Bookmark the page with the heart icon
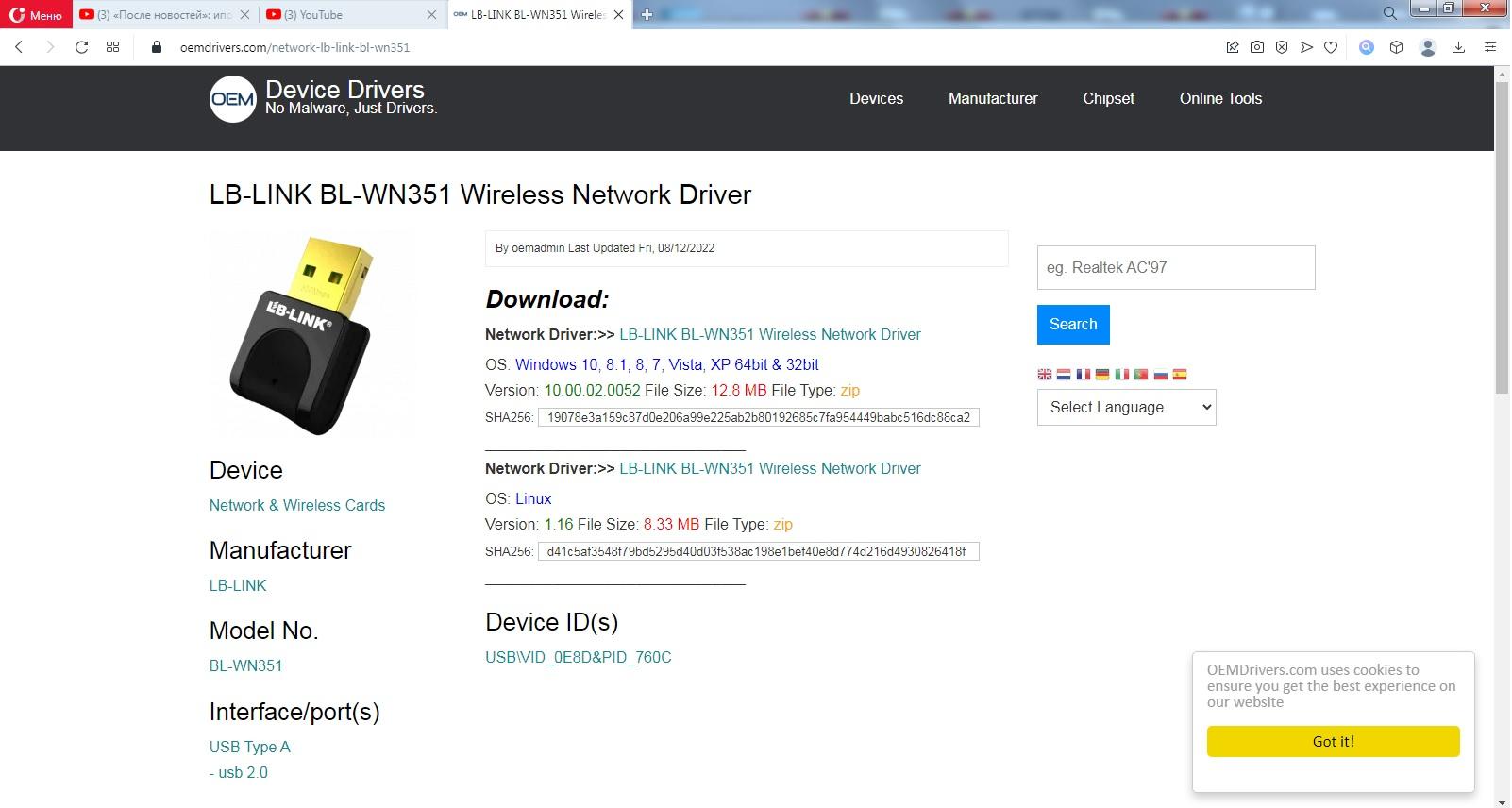Screen dimensions: 1512x808 pos(1331,47)
